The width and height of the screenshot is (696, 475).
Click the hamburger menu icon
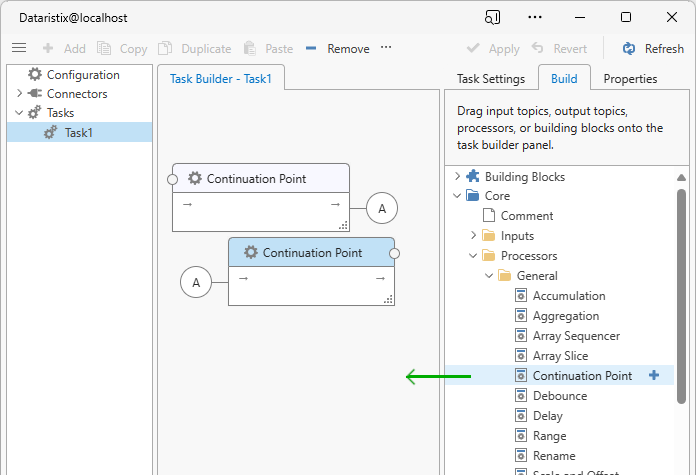tap(18, 48)
